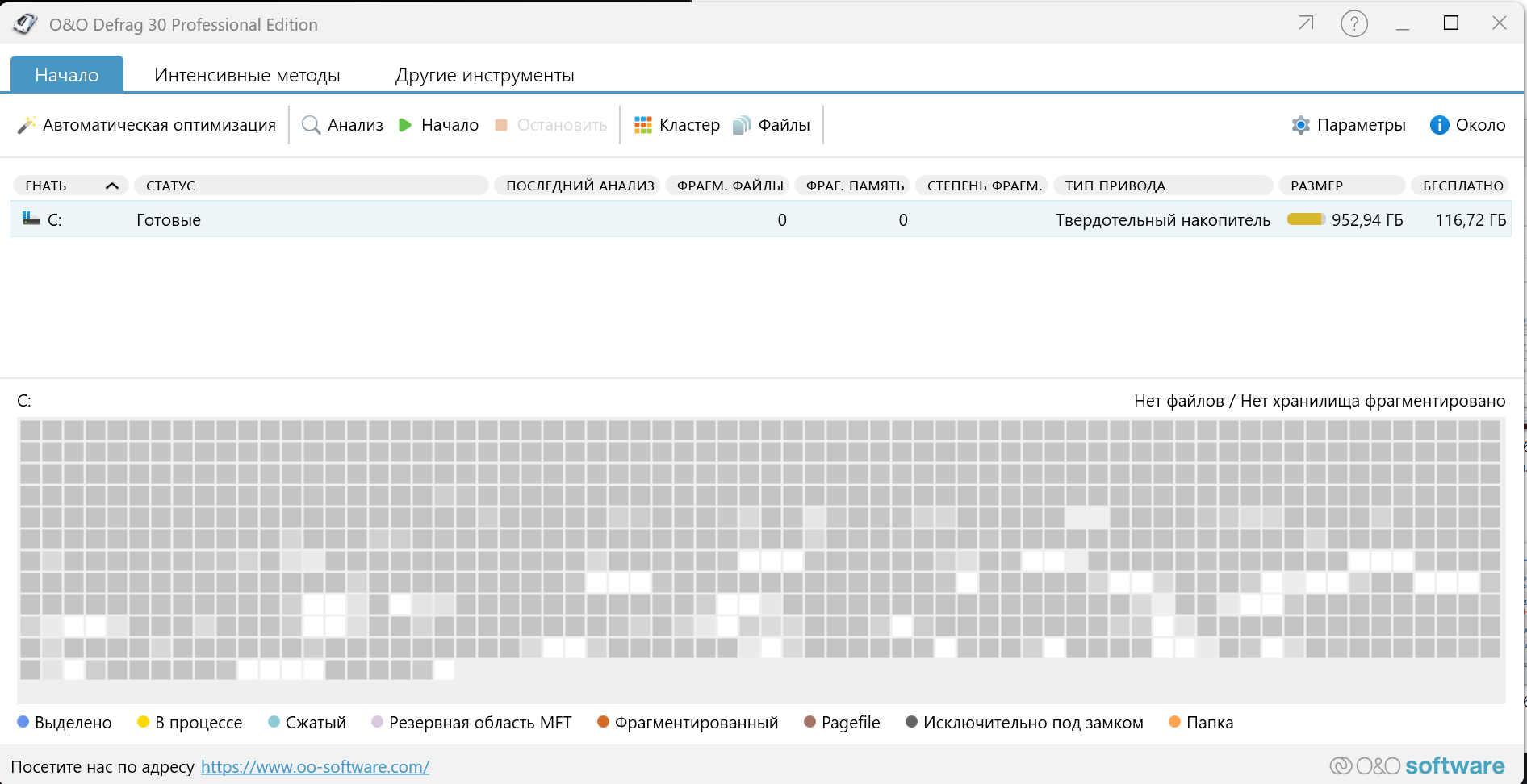Select the C: drive icon

(x=31, y=219)
